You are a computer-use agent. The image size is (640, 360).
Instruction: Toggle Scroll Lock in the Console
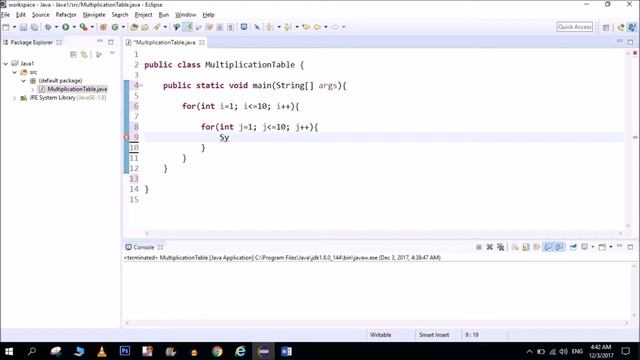[526, 247]
